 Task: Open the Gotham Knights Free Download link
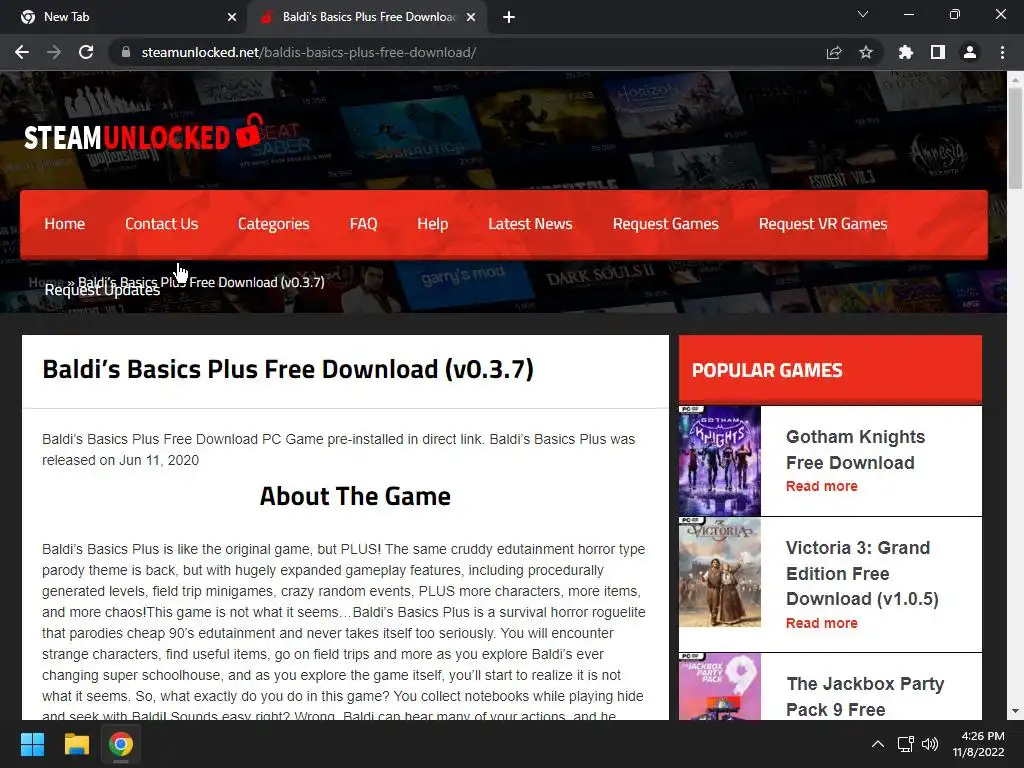[855, 449]
